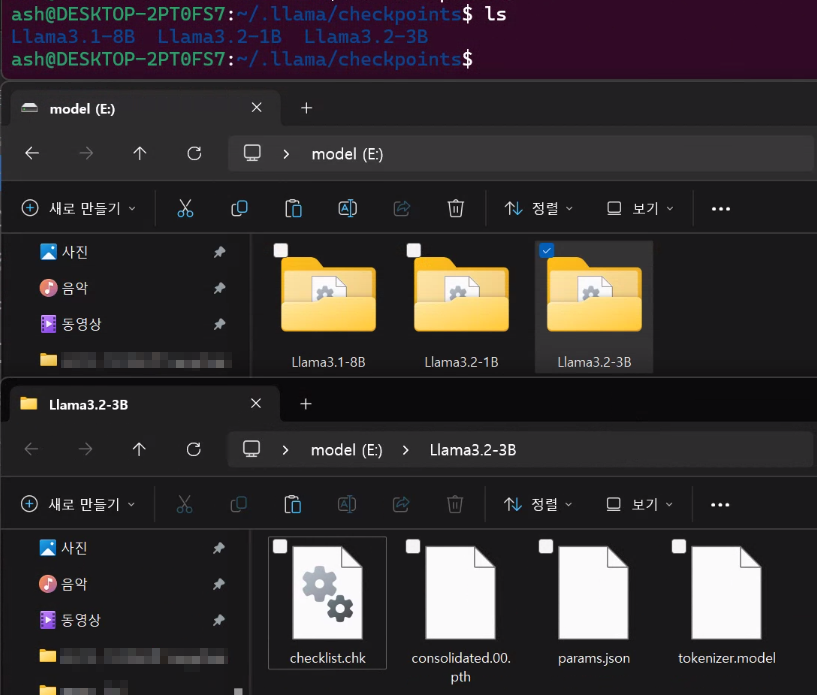Viewport: 817px width, 695px height.
Task: Expand chevron after model (E:) in Llama3.2-3B address bar
Action: 406,450
